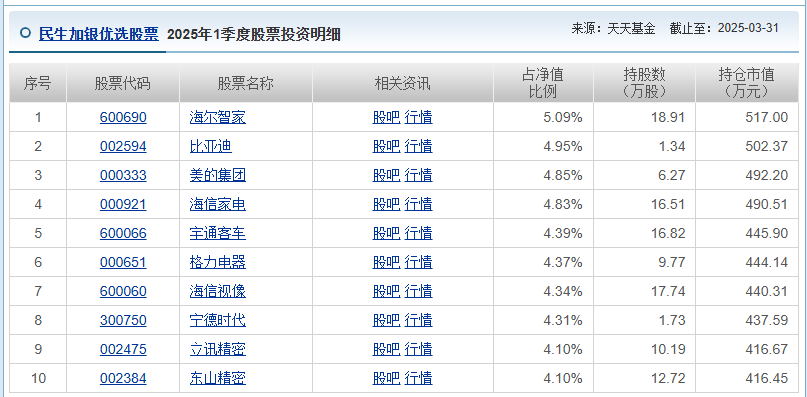The height and width of the screenshot is (397, 807).
Task: Click the 持仓市值(万元) column header
Action: [747, 83]
